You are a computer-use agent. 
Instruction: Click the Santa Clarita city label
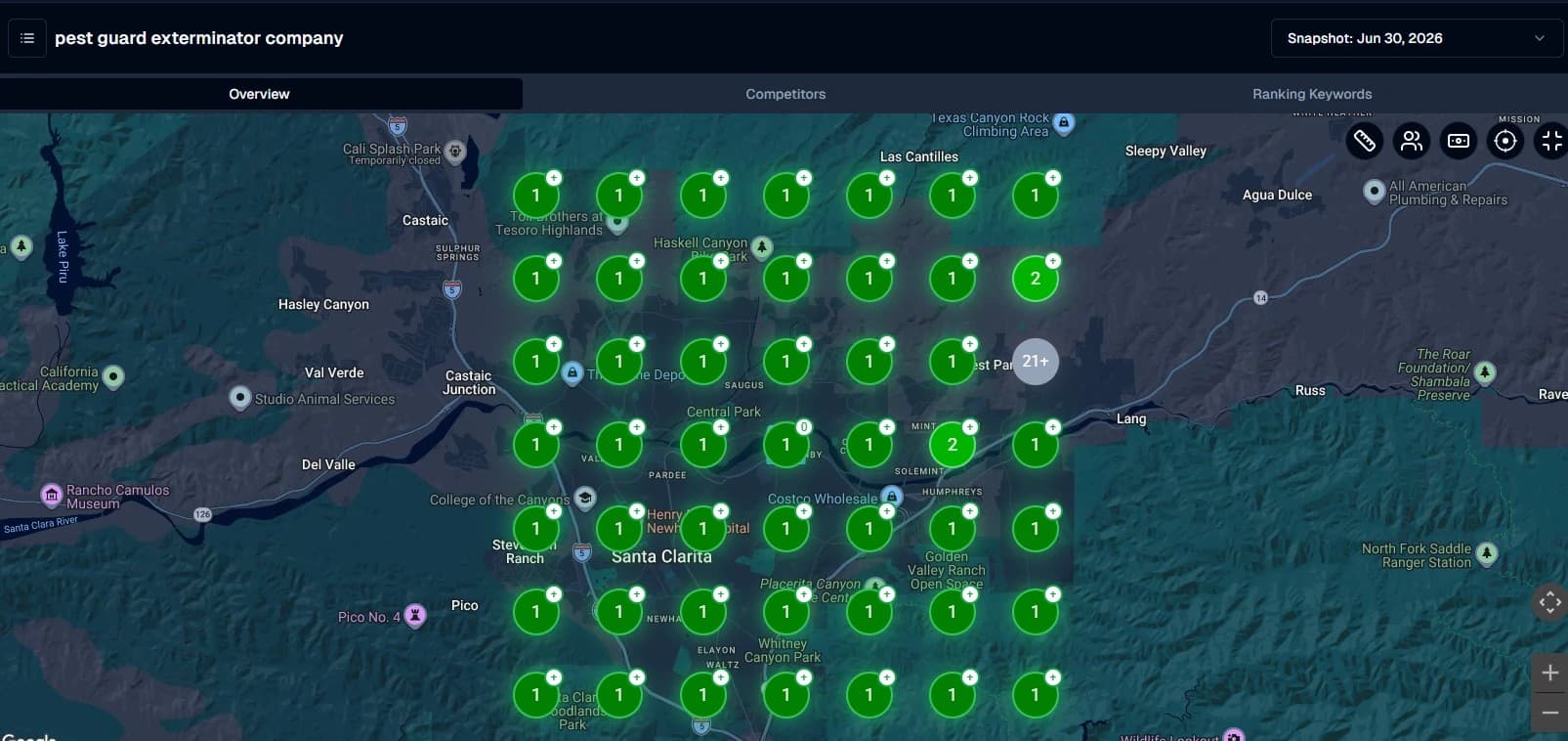(x=661, y=556)
